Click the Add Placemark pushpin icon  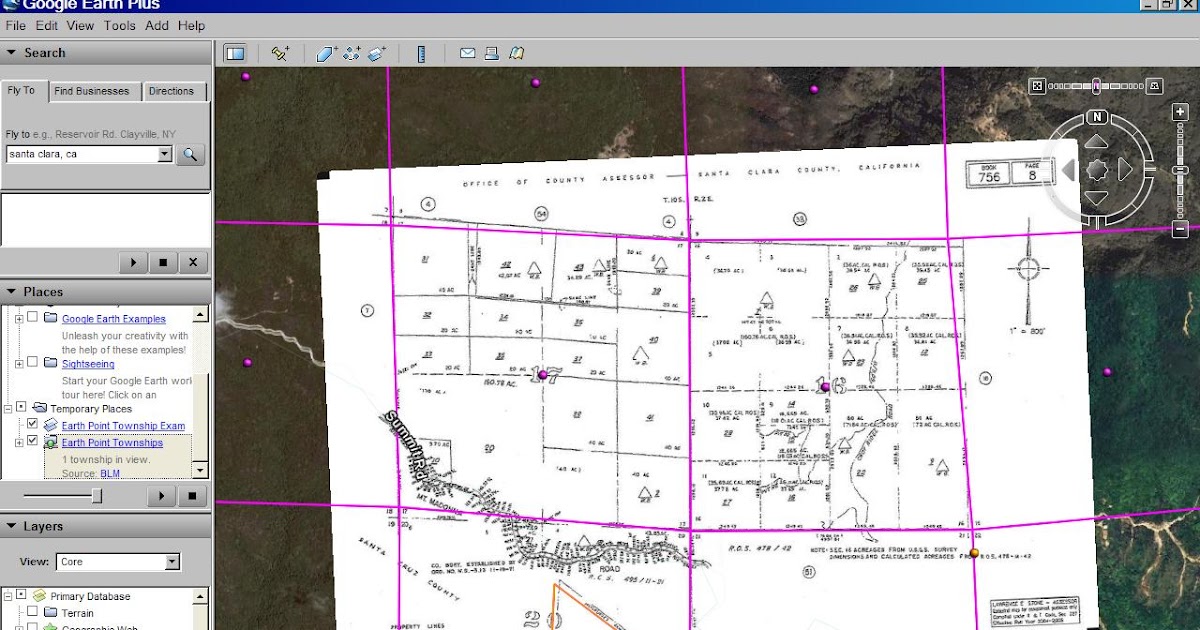pyautogui.click(x=280, y=54)
